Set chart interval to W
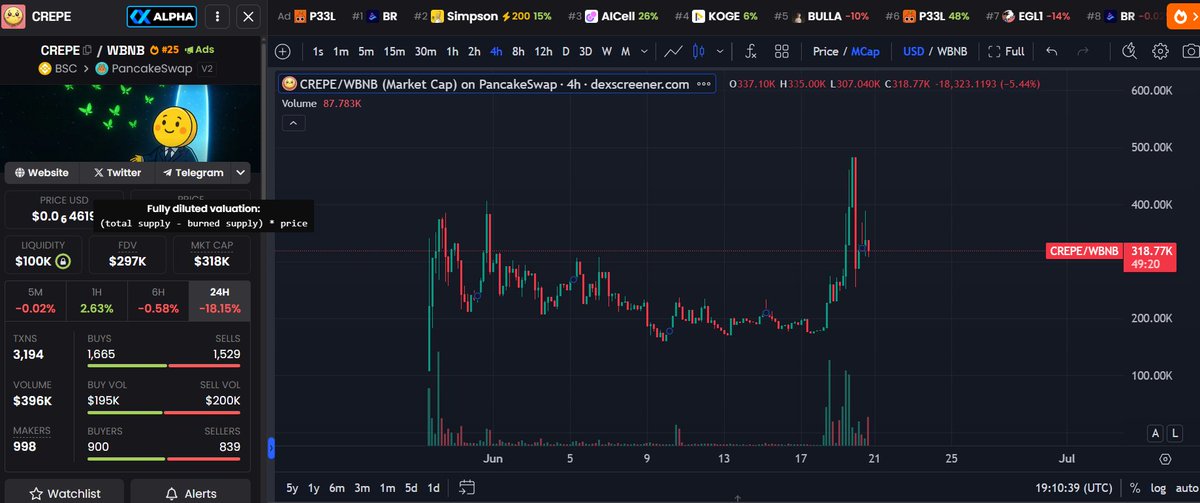 pos(607,51)
